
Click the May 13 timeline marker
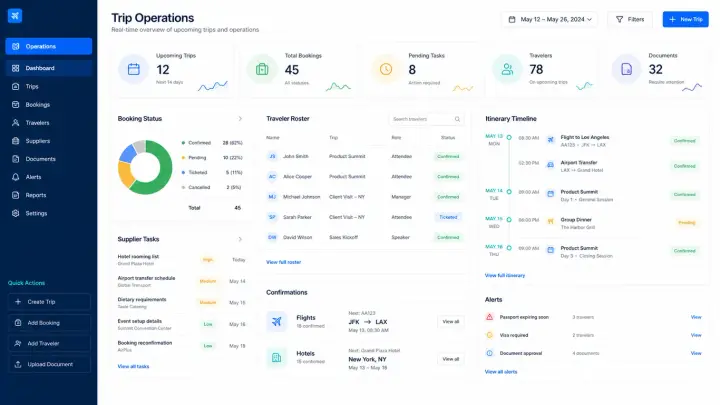[x=509, y=137]
